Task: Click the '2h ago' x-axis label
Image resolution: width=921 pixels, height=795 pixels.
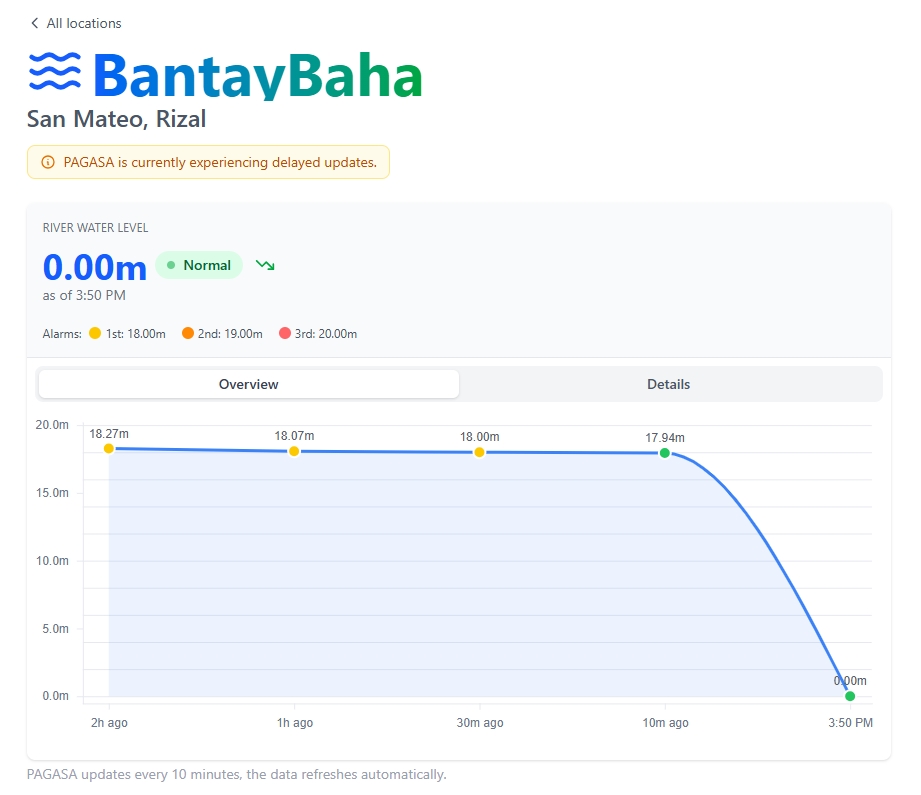Action: click(109, 723)
